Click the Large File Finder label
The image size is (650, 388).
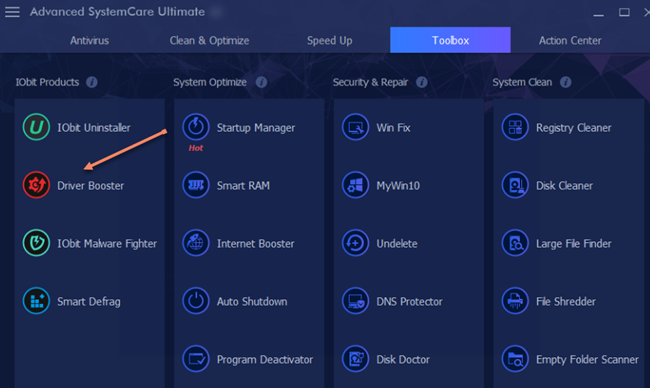573,244
